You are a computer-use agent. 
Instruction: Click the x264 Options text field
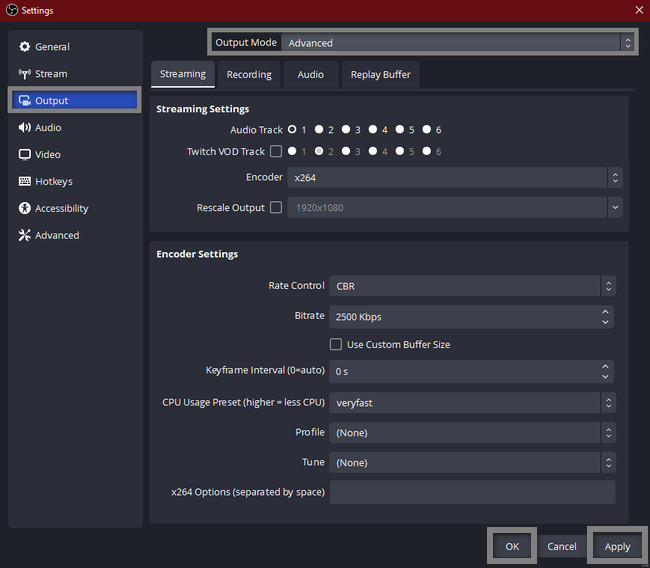click(x=472, y=492)
